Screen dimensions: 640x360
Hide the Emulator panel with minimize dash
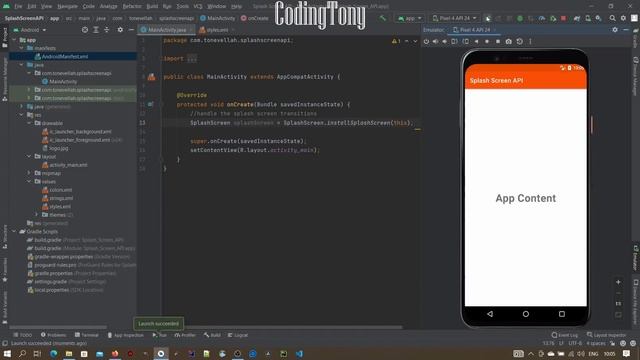point(625,30)
